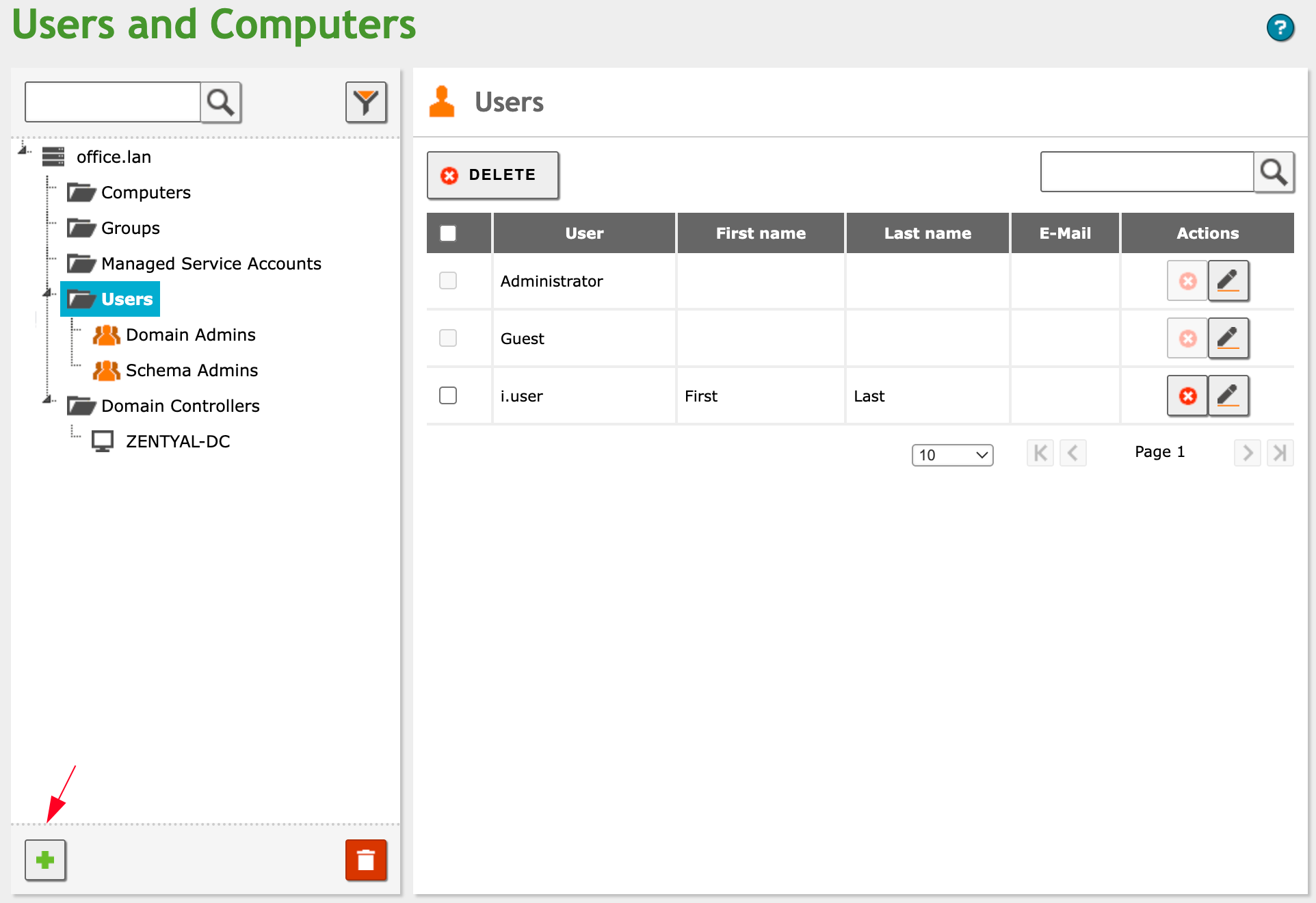Screen dimensions: 1316x903
Task: Open the page size dropdown showing 10
Action: (x=952, y=455)
